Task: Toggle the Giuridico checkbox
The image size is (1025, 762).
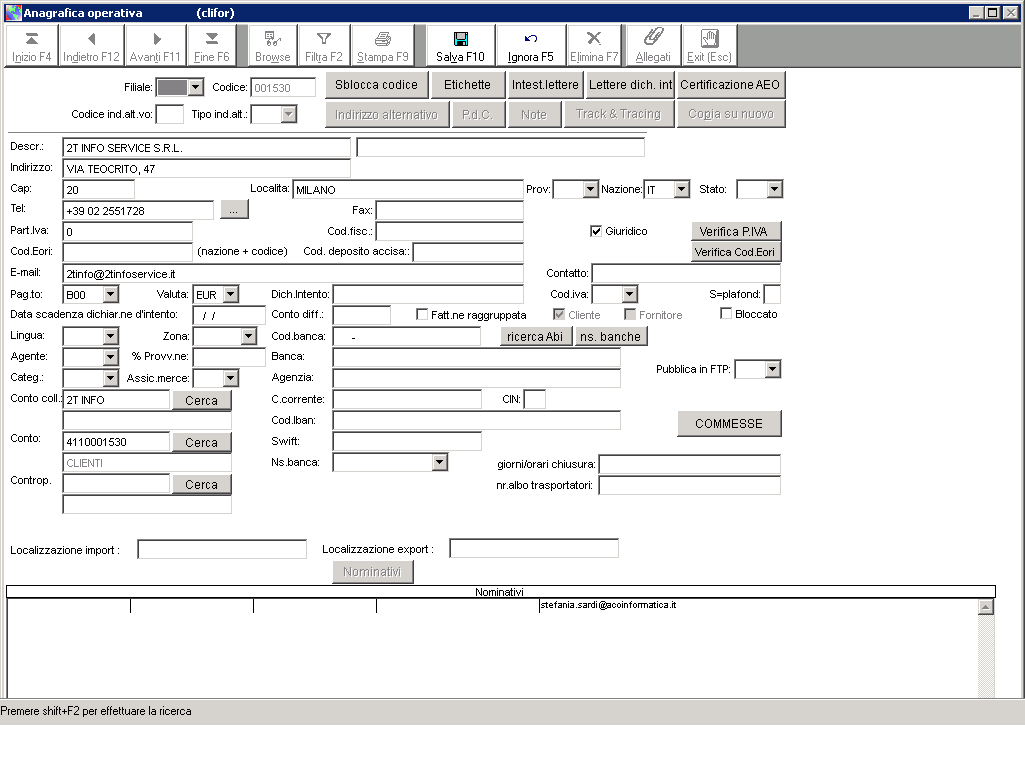Action: pyautogui.click(x=597, y=231)
